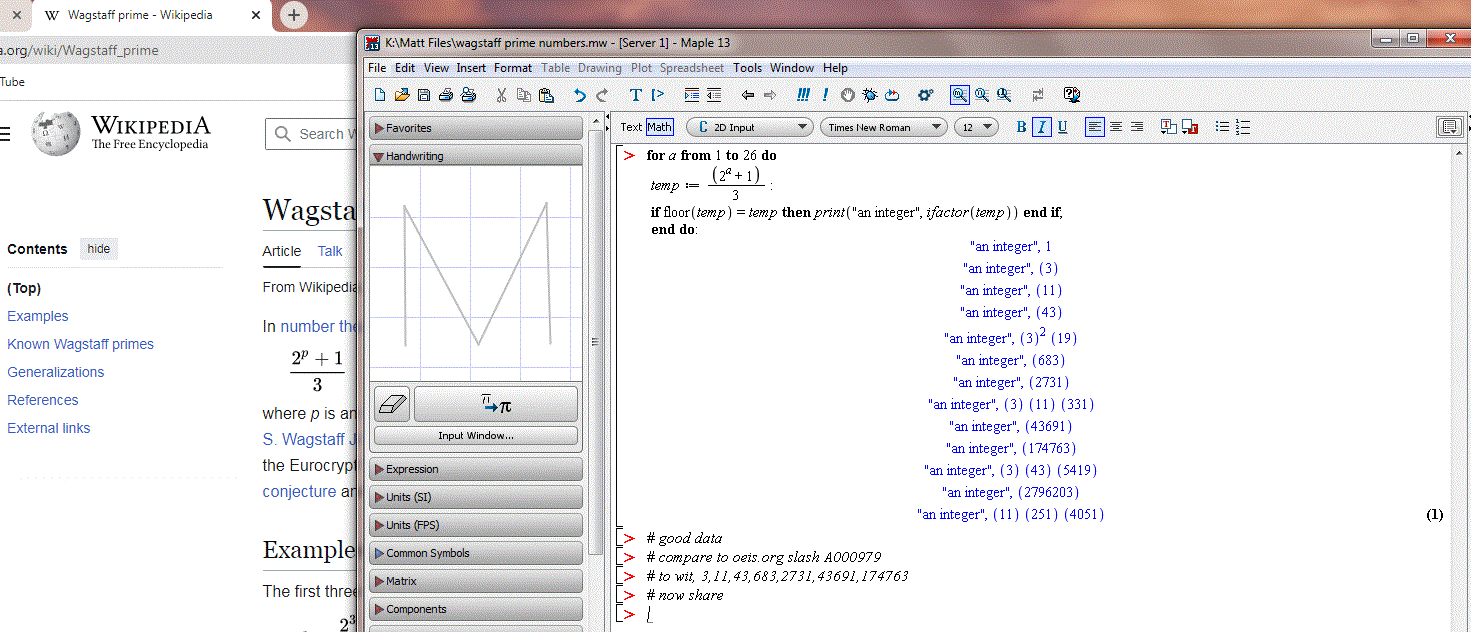1471x632 pixels.
Task: Print the worksheet from the toolbar
Action: 445,95
